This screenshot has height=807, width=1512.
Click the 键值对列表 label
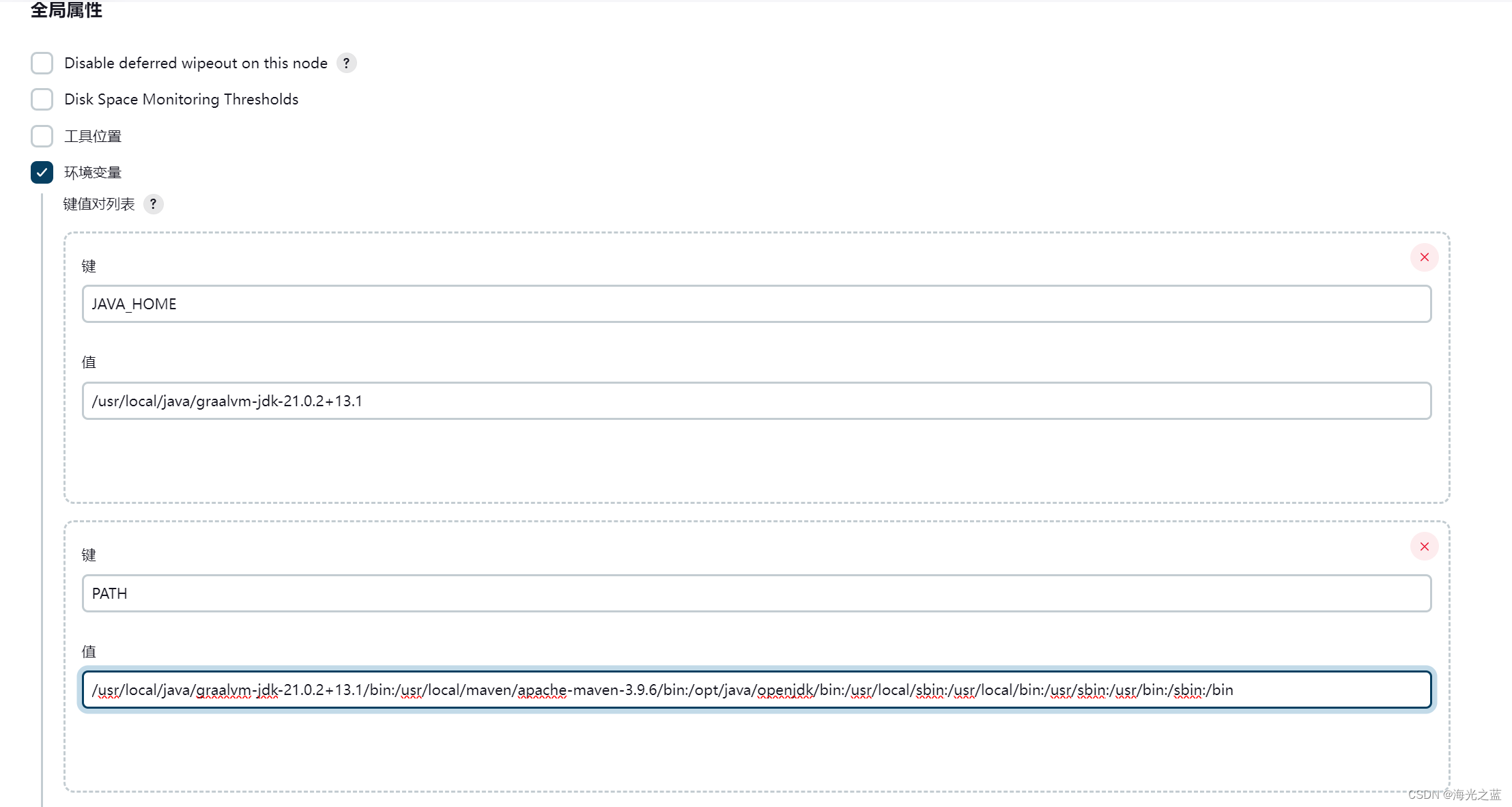99,204
